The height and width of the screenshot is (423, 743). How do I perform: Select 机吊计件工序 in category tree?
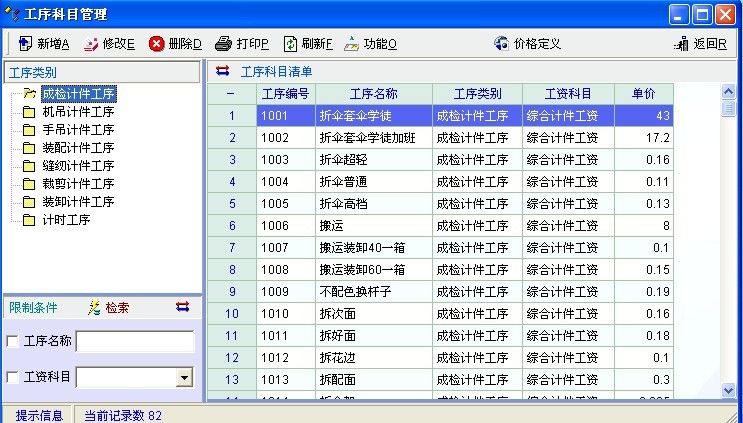(78, 112)
